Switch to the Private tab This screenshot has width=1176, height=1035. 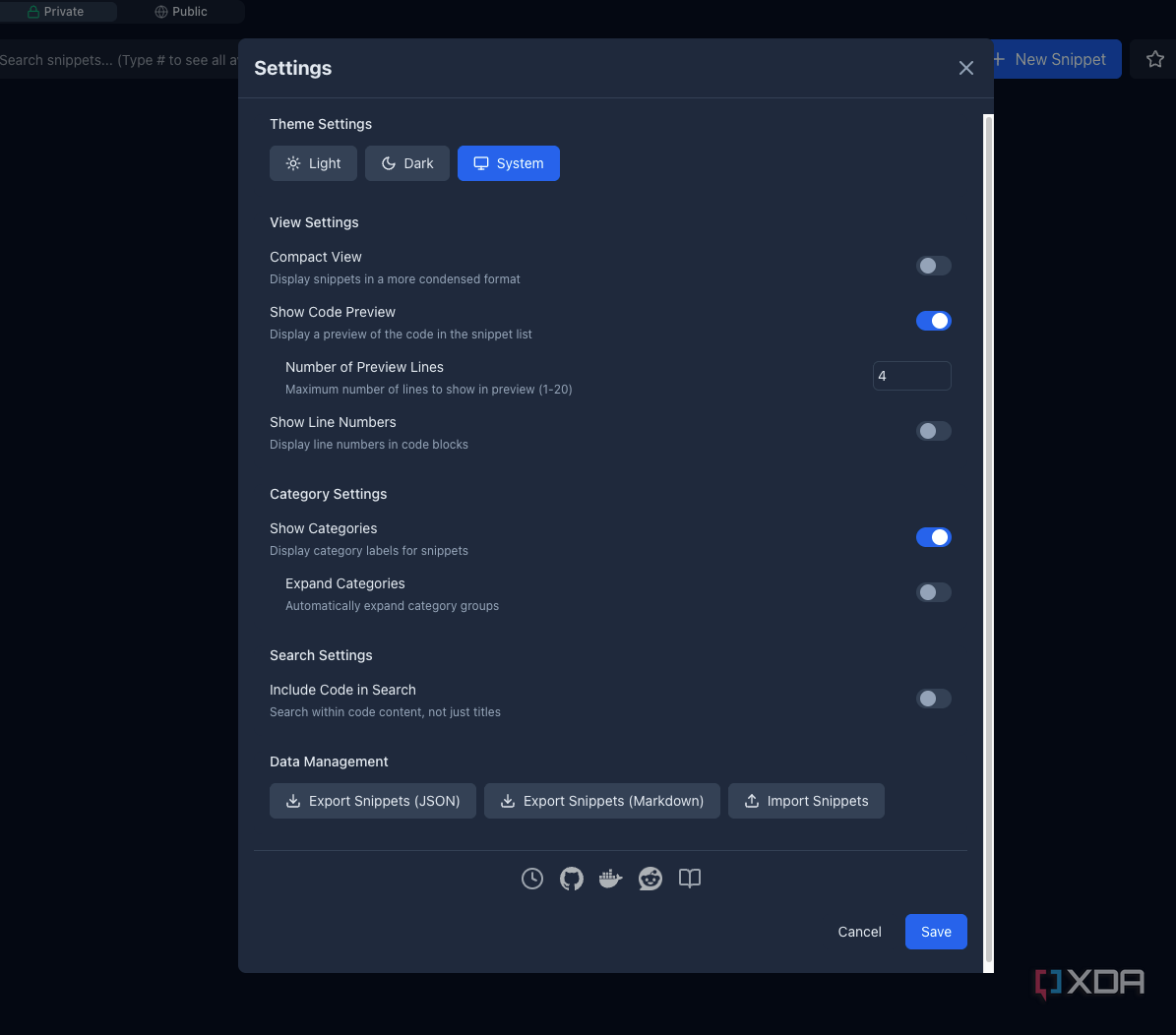[x=56, y=12]
